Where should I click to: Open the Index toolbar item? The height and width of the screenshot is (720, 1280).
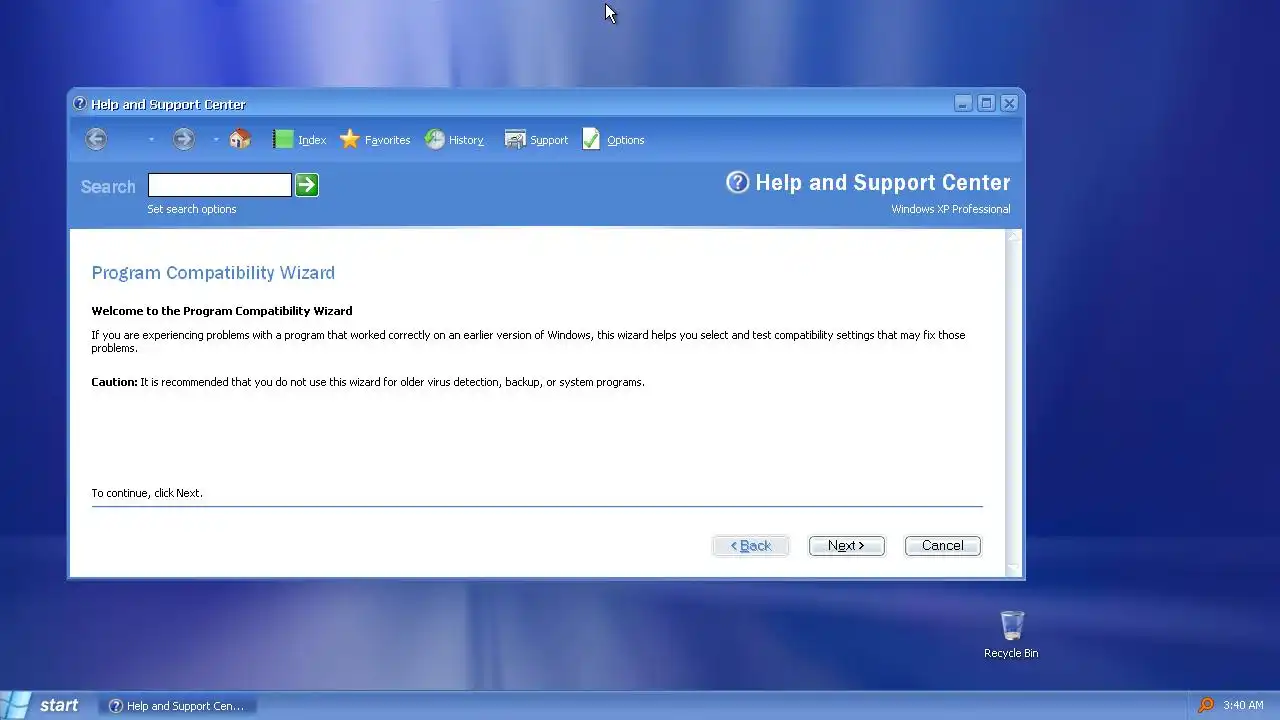(299, 140)
